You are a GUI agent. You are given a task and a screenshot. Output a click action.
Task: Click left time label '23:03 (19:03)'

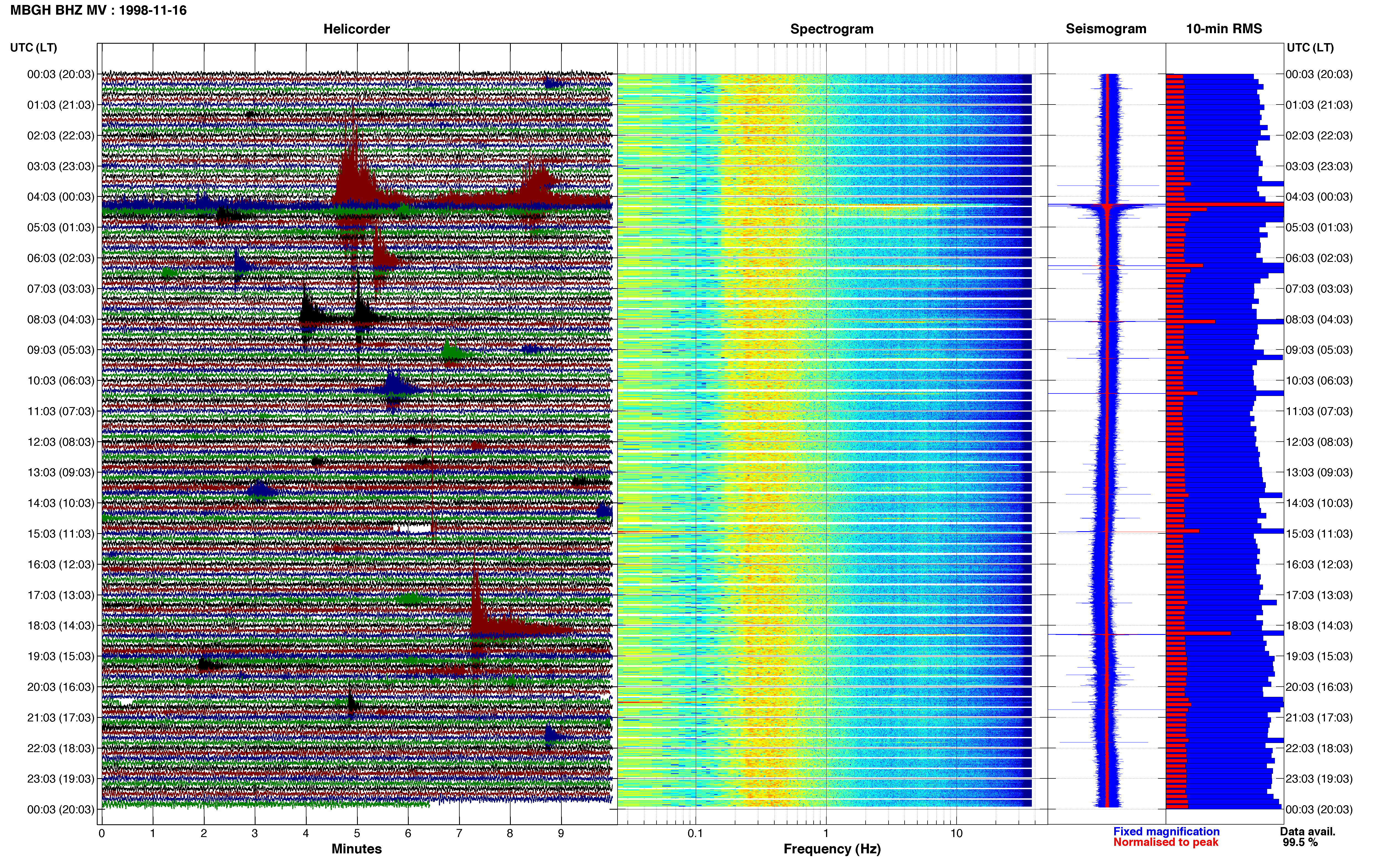pos(61,779)
